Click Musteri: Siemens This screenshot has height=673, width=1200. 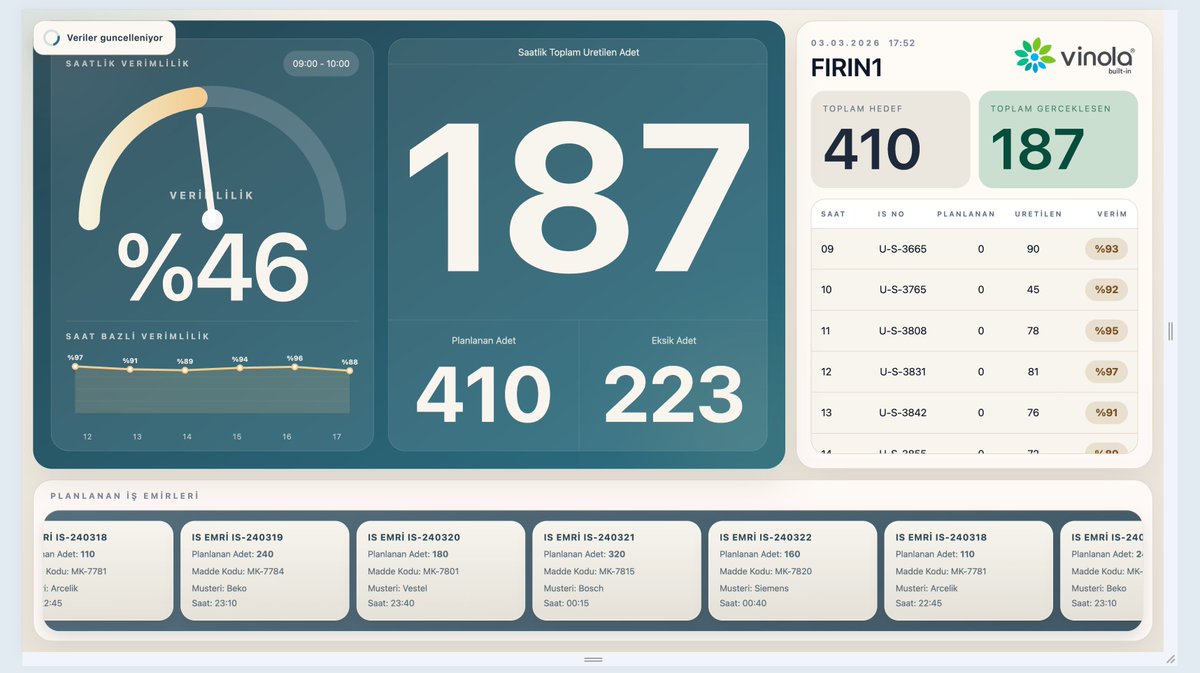click(x=754, y=589)
